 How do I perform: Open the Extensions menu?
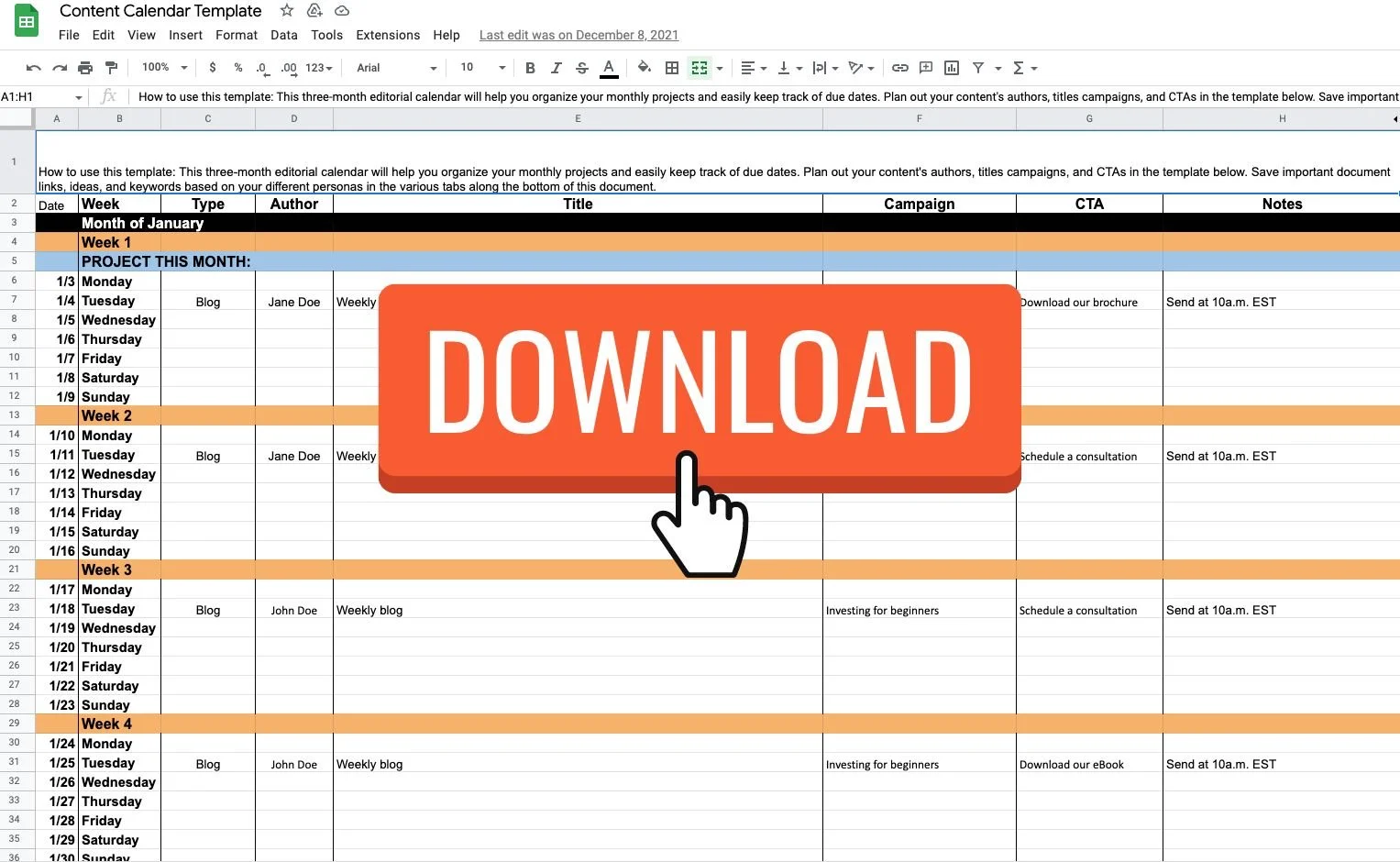click(388, 35)
